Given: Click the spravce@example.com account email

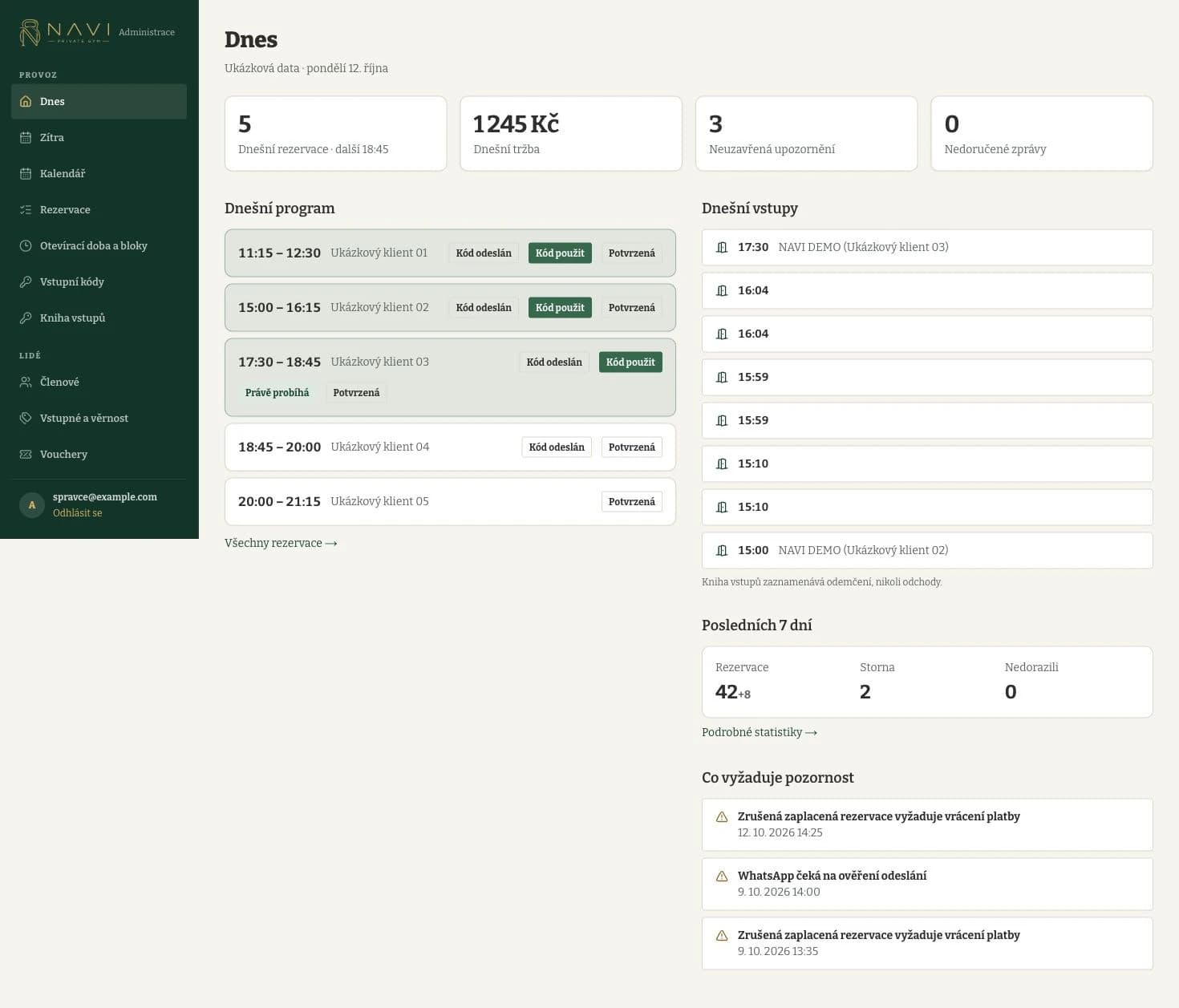Looking at the screenshot, I should pyautogui.click(x=105, y=497).
